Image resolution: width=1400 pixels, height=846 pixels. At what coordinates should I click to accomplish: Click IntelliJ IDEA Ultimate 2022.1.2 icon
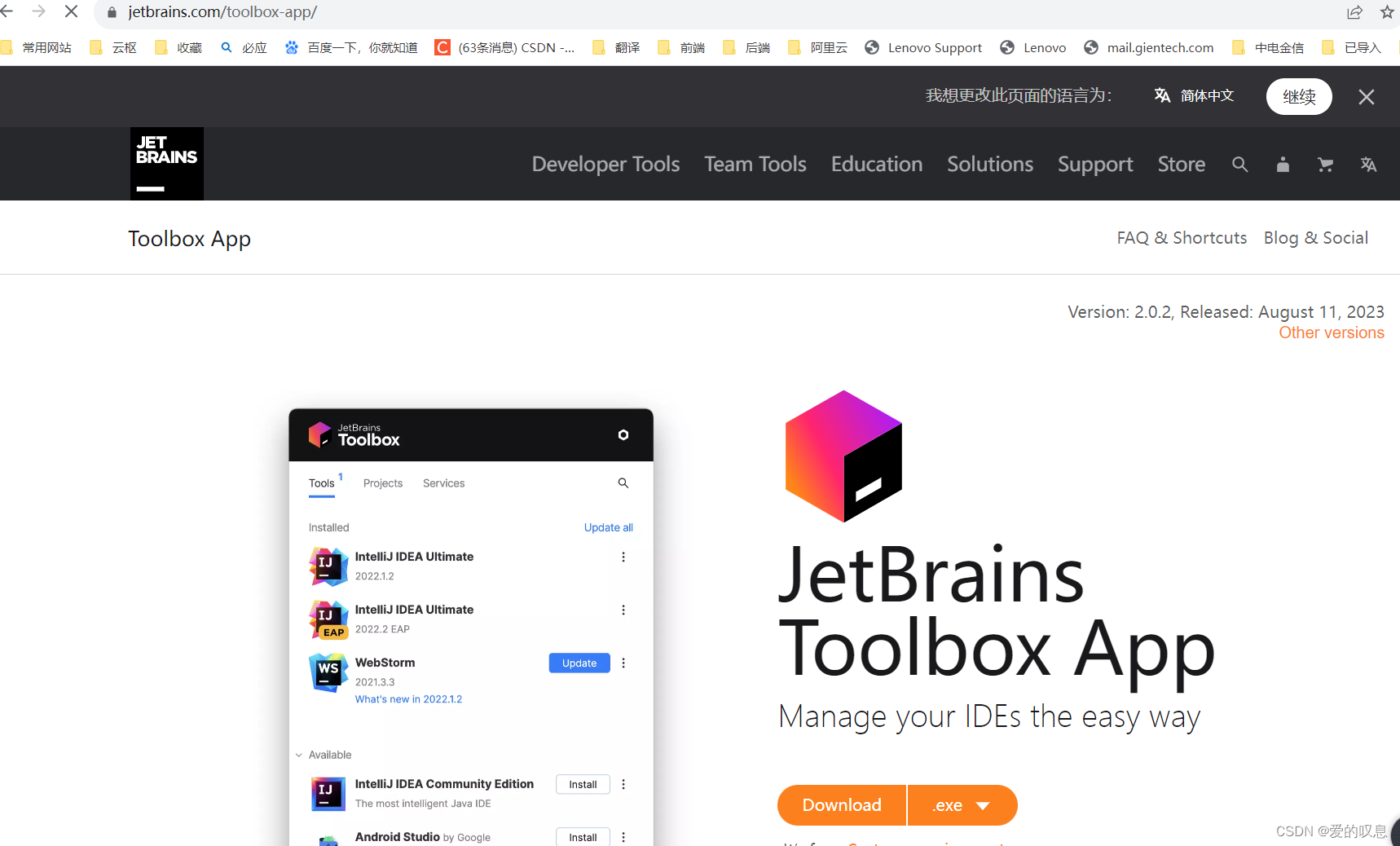(328, 566)
